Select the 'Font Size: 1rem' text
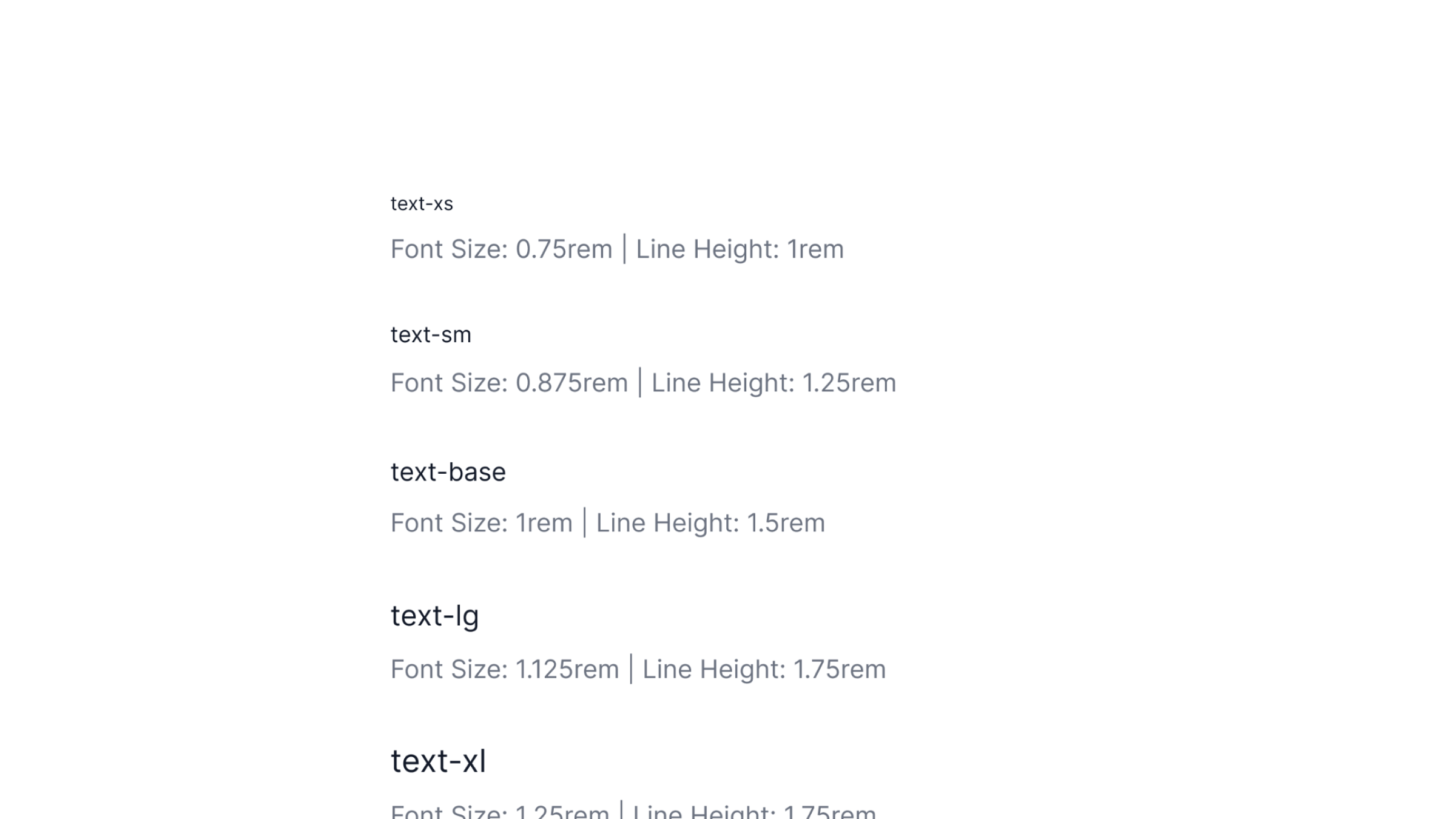This screenshot has height=819, width=1456. (x=481, y=523)
